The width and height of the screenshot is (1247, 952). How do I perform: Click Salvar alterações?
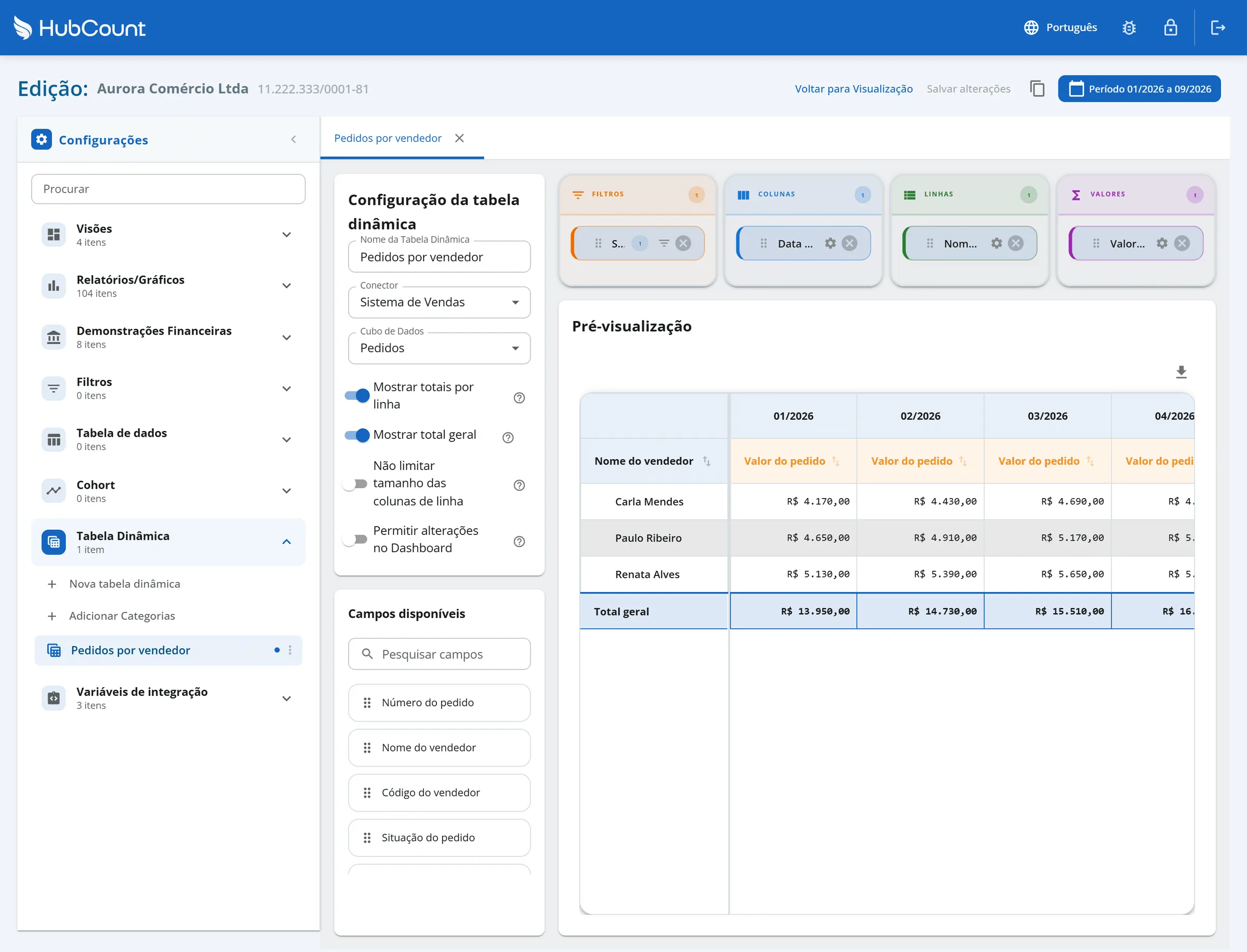[968, 88]
